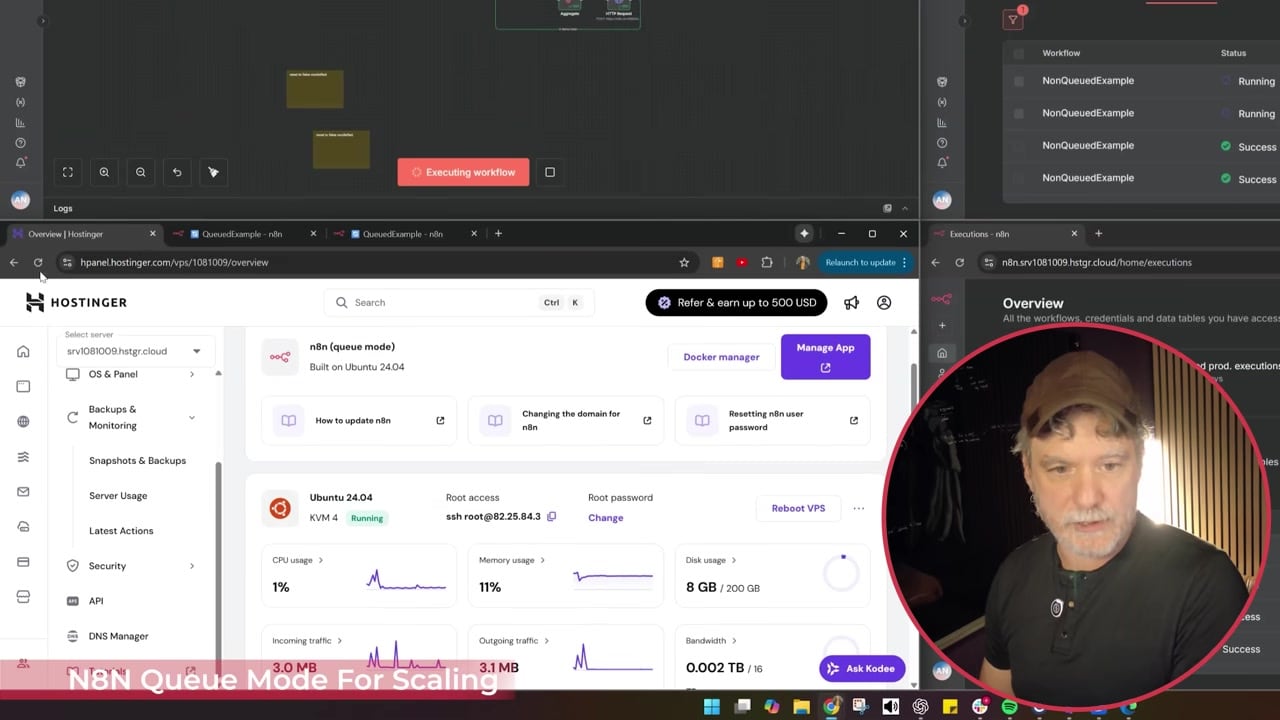Click Change root password link
The width and height of the screenshot is (1280, 720).
click(606, 518)
